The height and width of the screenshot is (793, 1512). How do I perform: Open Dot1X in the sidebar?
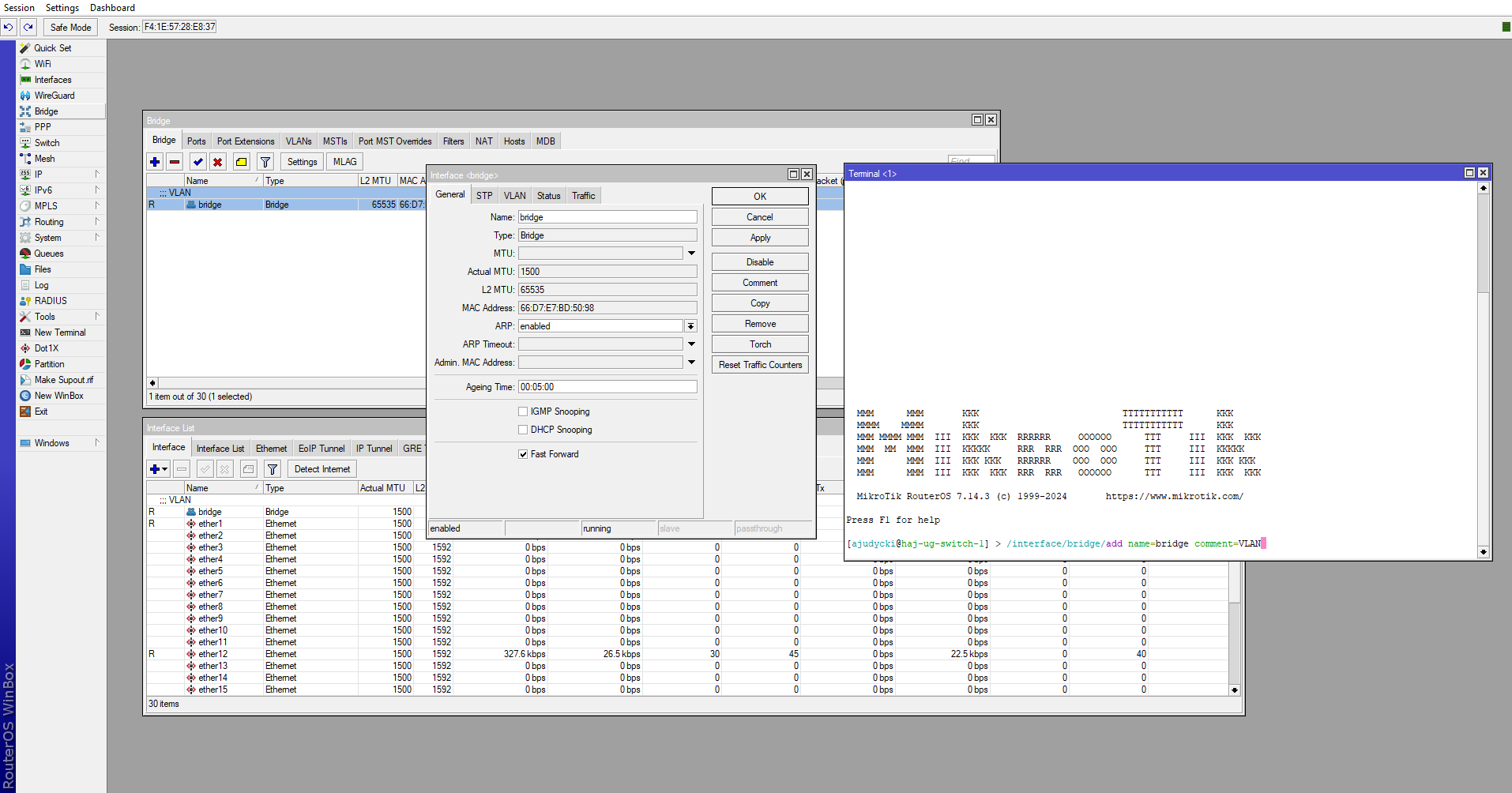(x=46, y=348)
